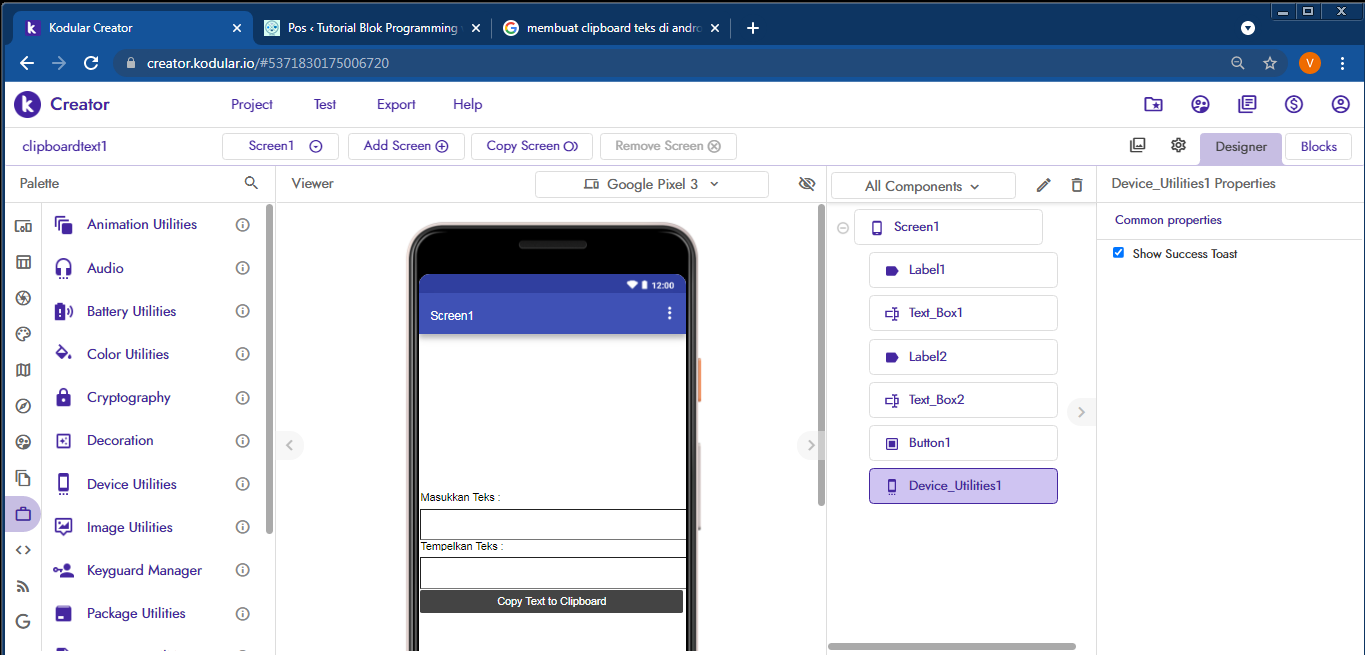Search the Palette with the magnifier icon

pos(251,183)
